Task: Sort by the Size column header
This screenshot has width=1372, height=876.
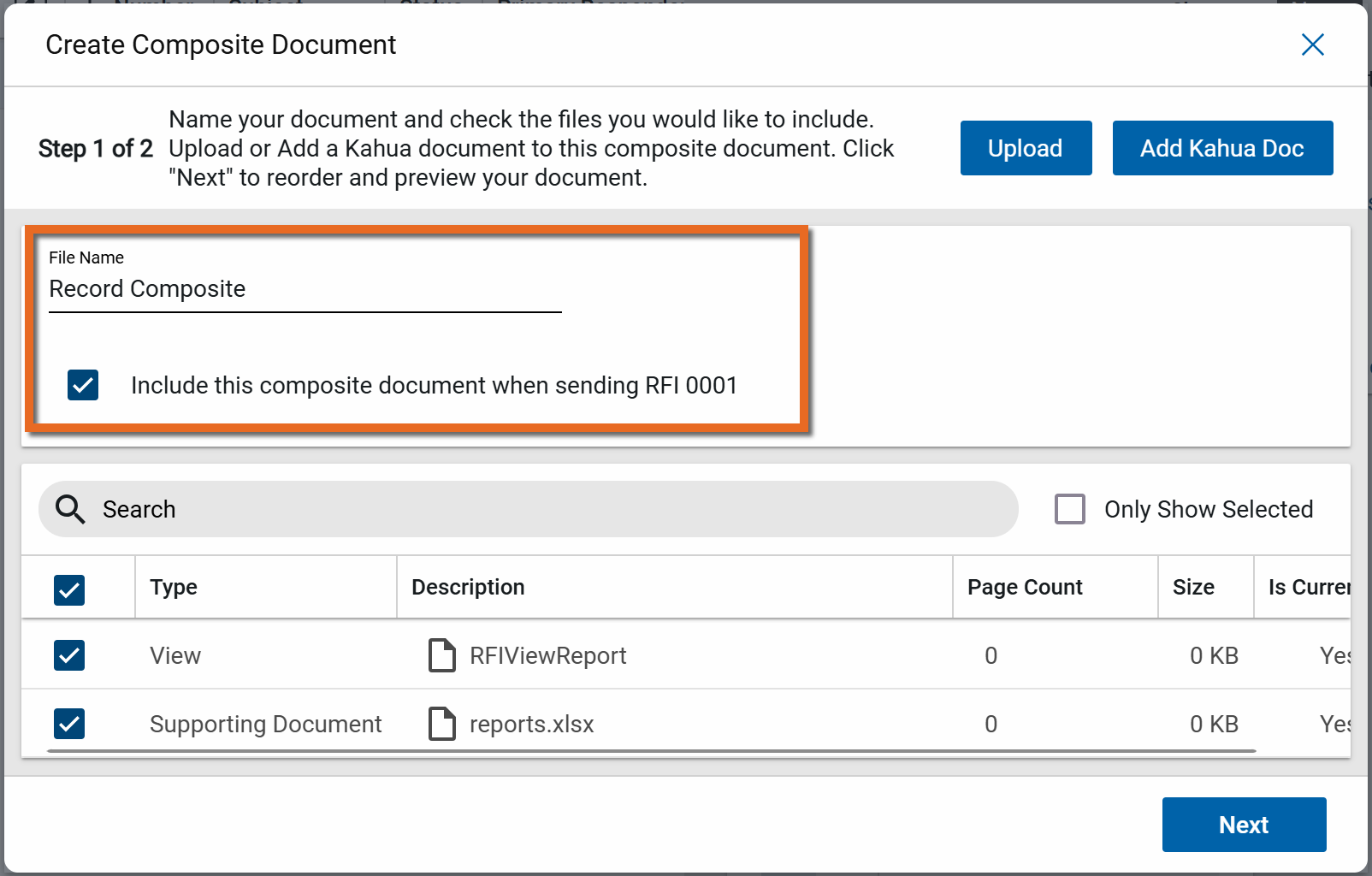Action: pyautogui.click(x=1192, y=587)
